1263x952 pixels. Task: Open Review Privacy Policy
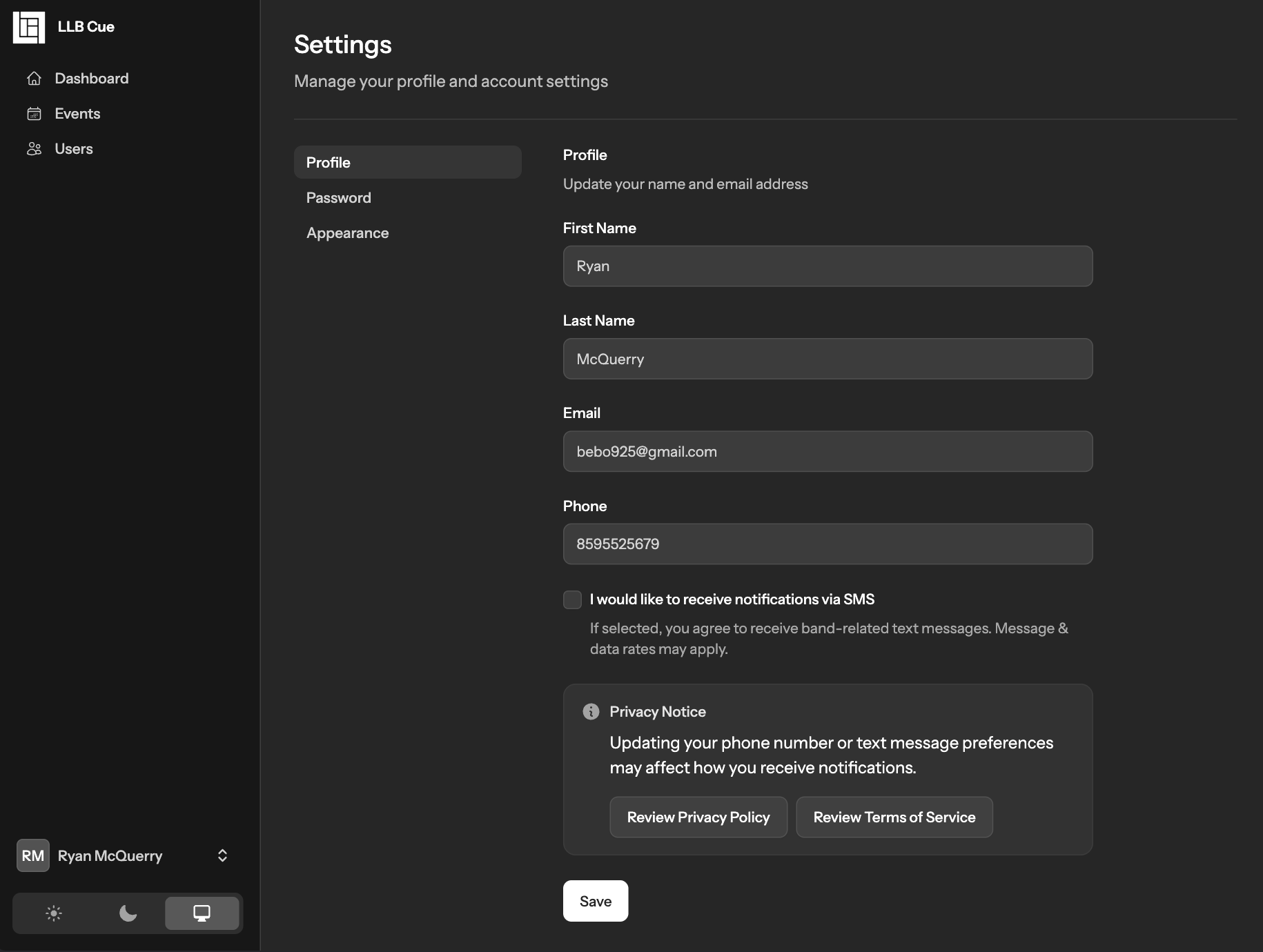(x=698, y=817)
